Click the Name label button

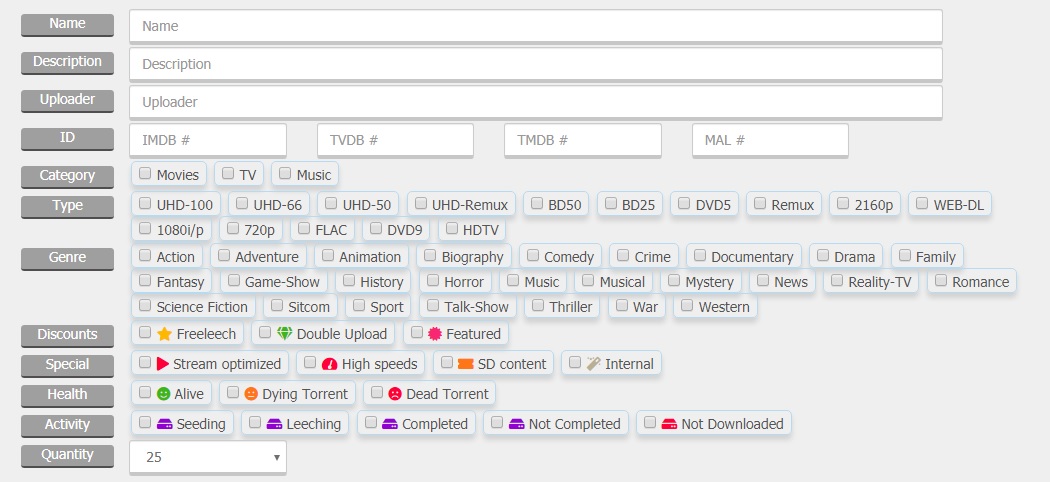pyautogui.click(x=67, y=24)
